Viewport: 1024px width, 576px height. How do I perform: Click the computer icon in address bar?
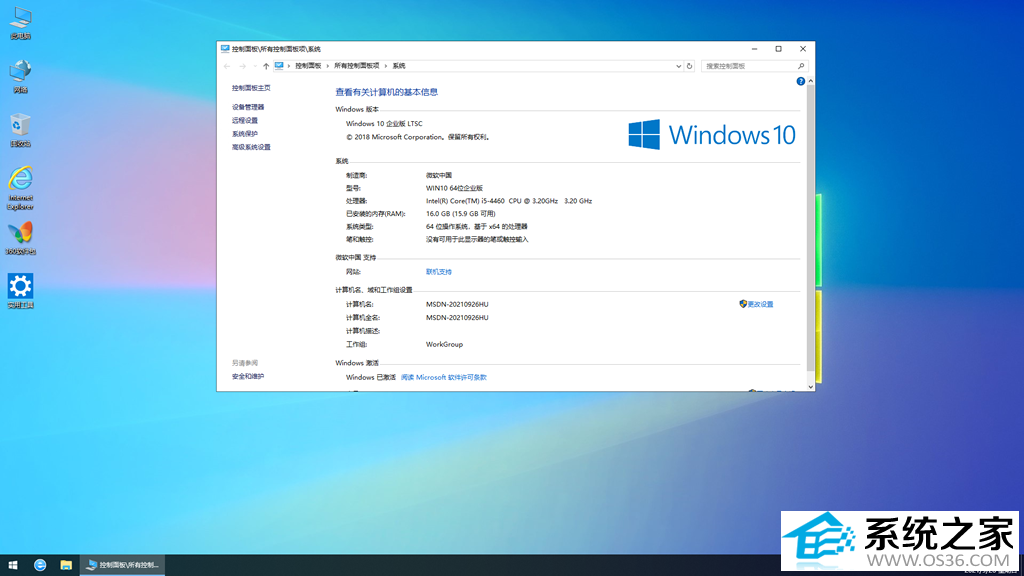[279, 66]
